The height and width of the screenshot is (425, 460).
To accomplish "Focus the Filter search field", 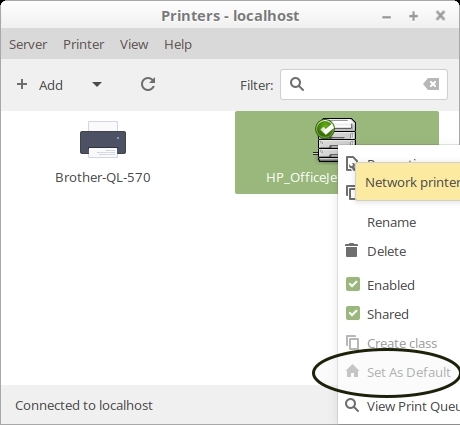I will click(x=364, y=84).
